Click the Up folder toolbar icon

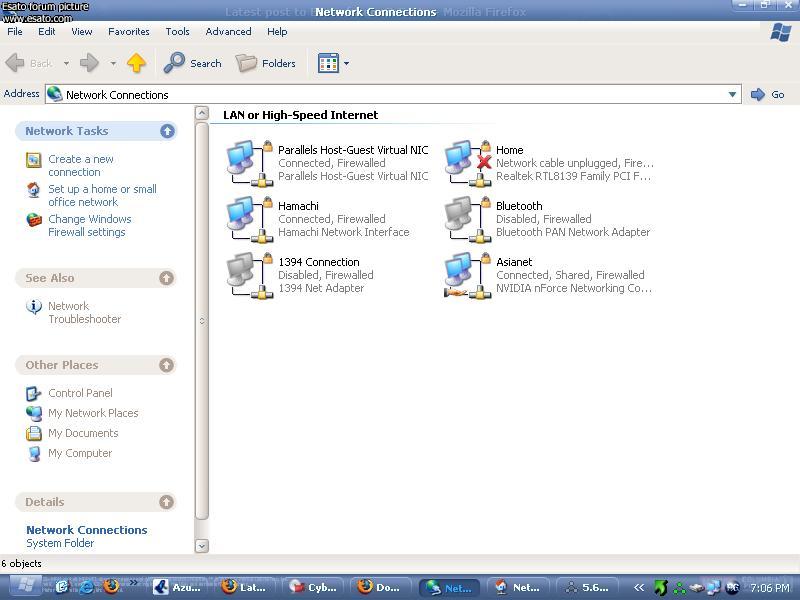(137, 63)
